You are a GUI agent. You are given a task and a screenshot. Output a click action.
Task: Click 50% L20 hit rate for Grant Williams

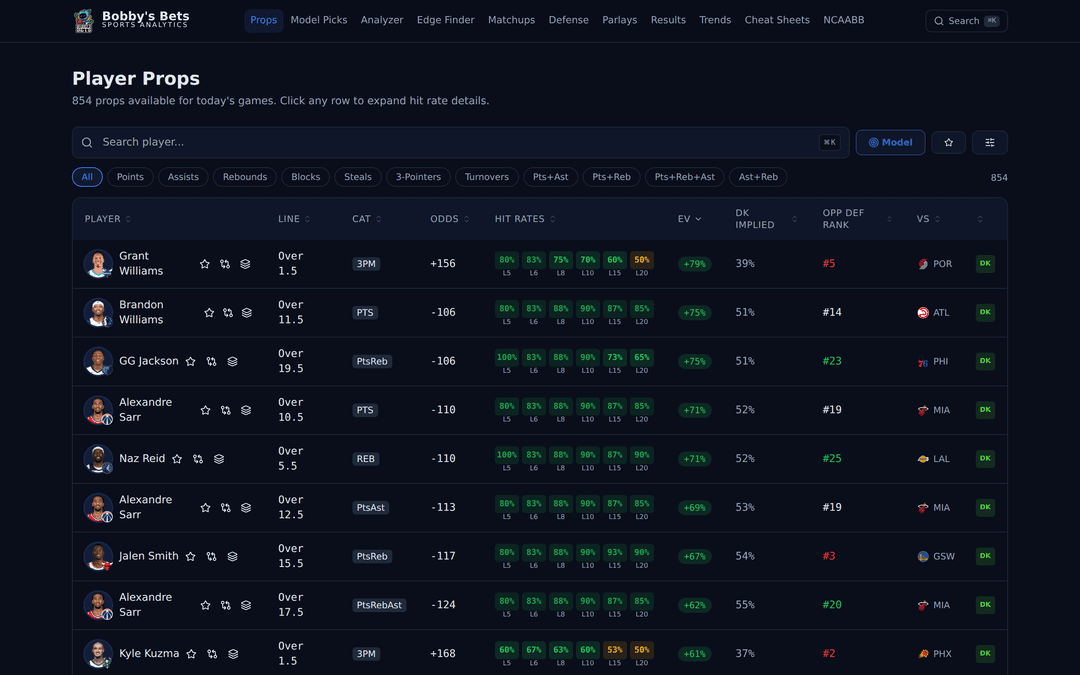(x=642, y=260)
